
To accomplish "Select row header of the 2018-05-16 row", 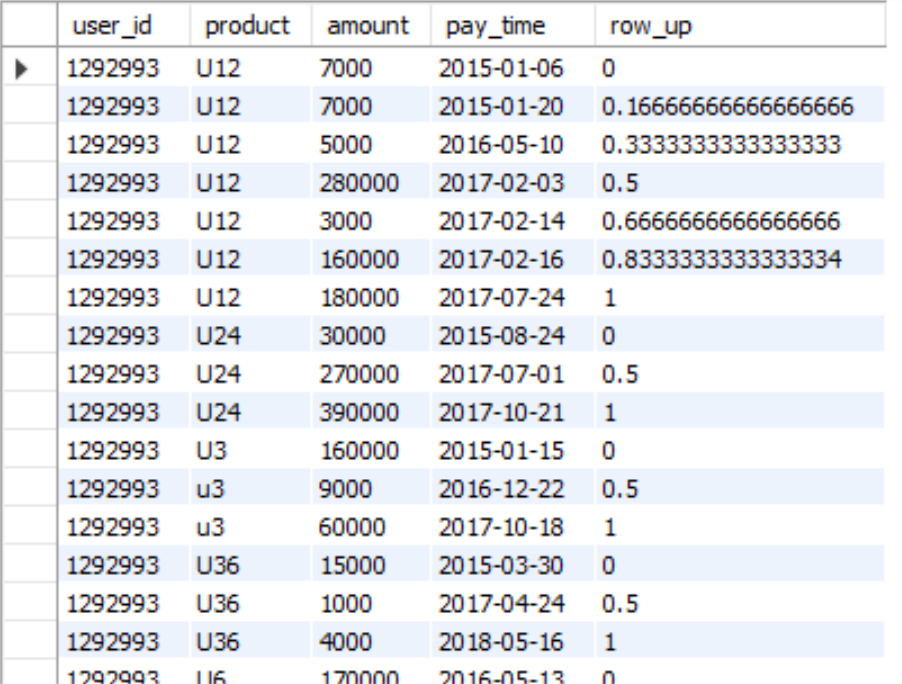I will (x=30, y=642).
